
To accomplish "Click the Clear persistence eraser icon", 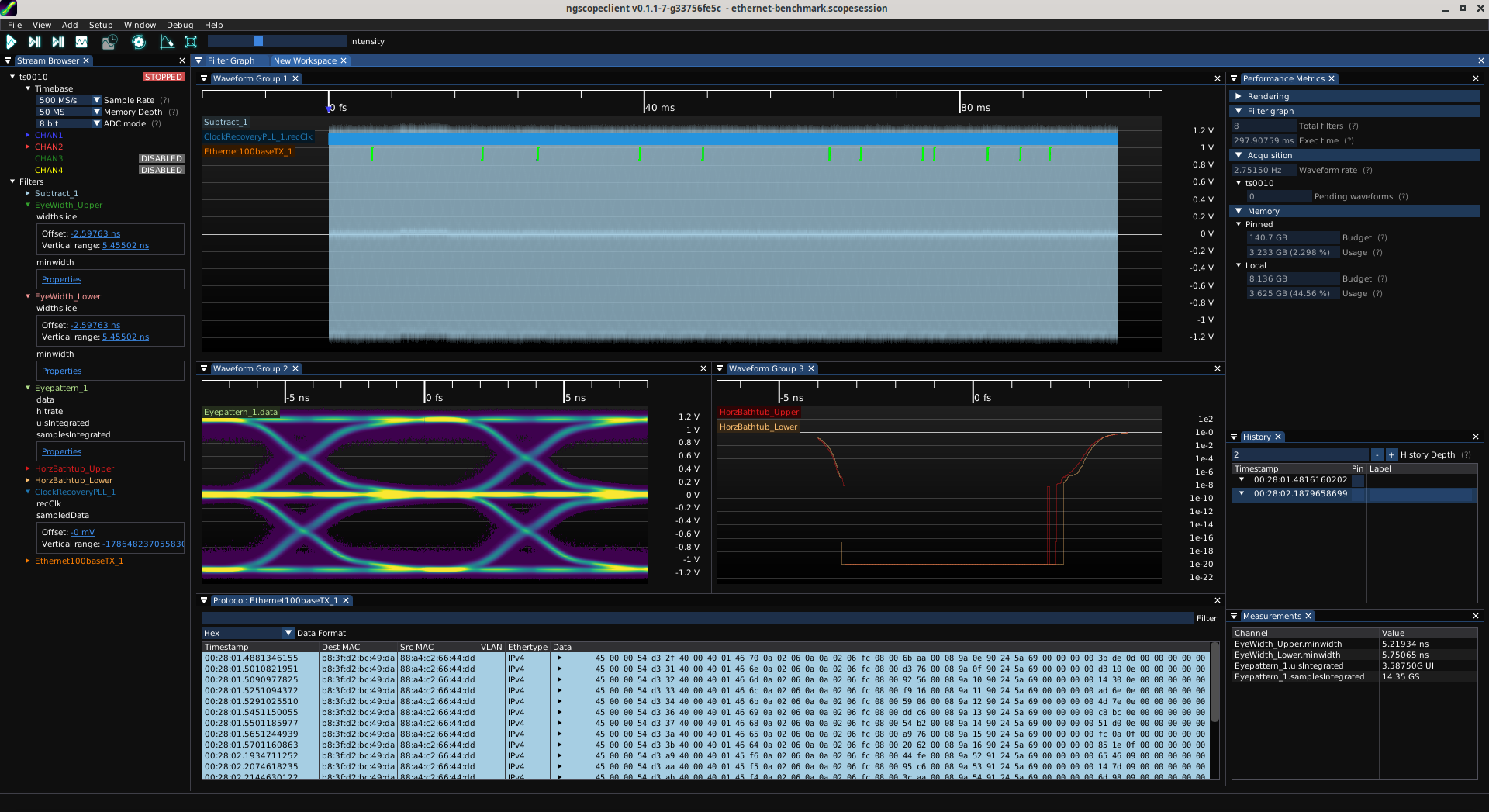I will click(167, 42).
